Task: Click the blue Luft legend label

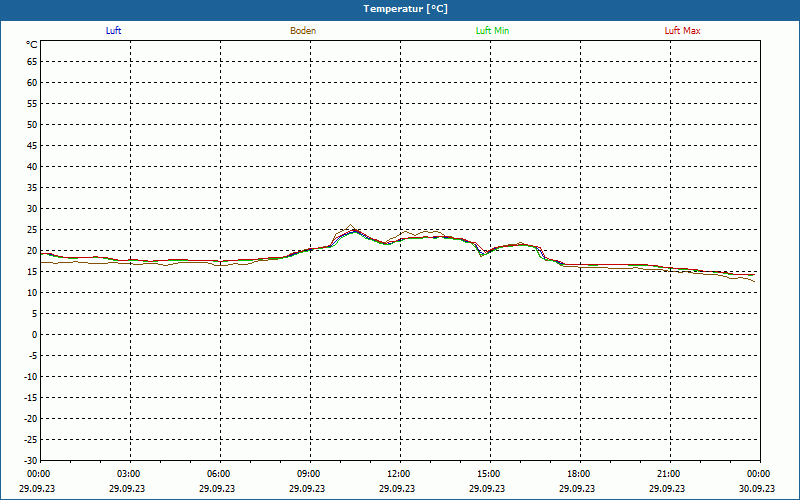Action: (113, 31)
